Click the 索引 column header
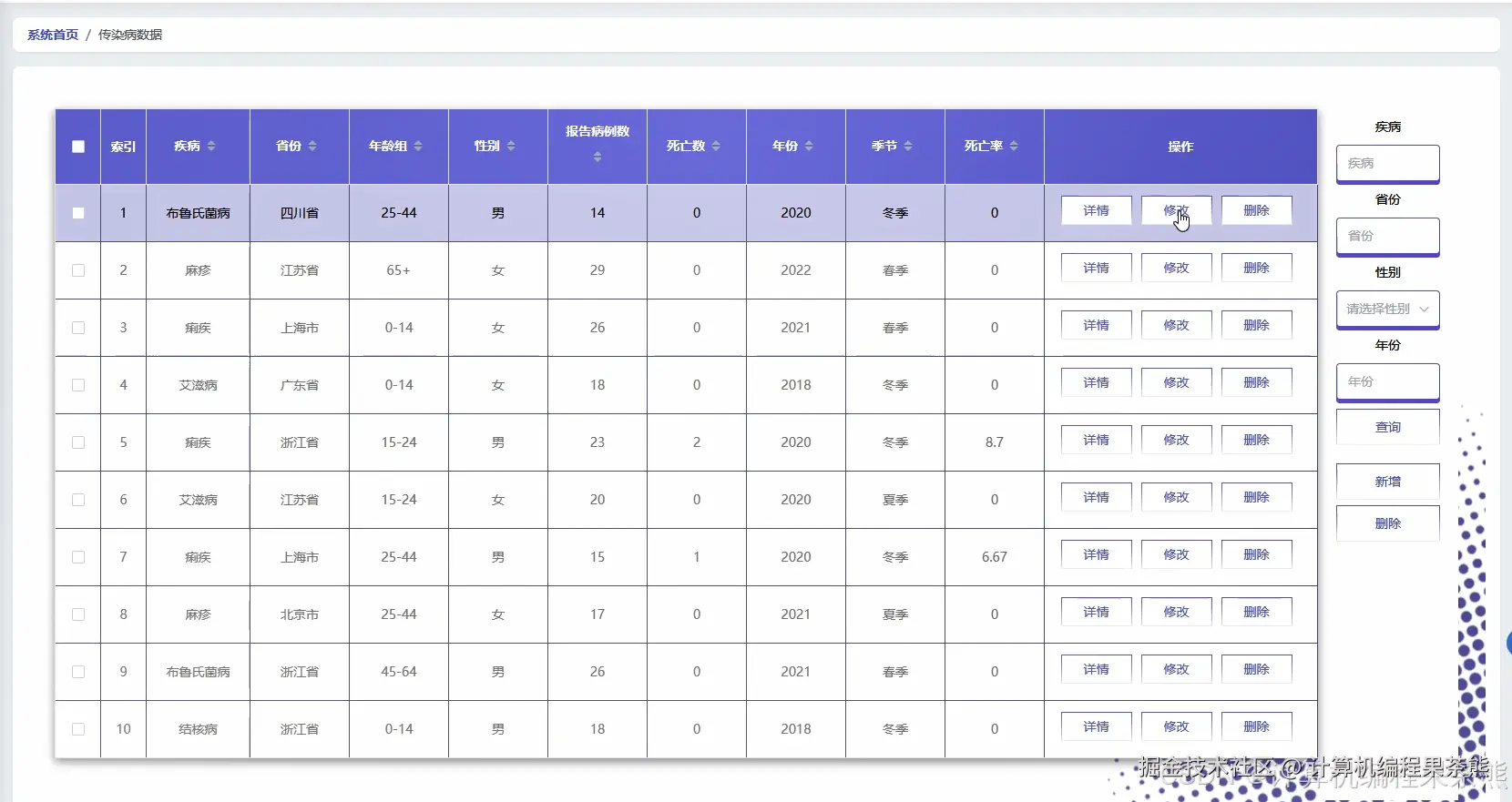 coord(123,147)
